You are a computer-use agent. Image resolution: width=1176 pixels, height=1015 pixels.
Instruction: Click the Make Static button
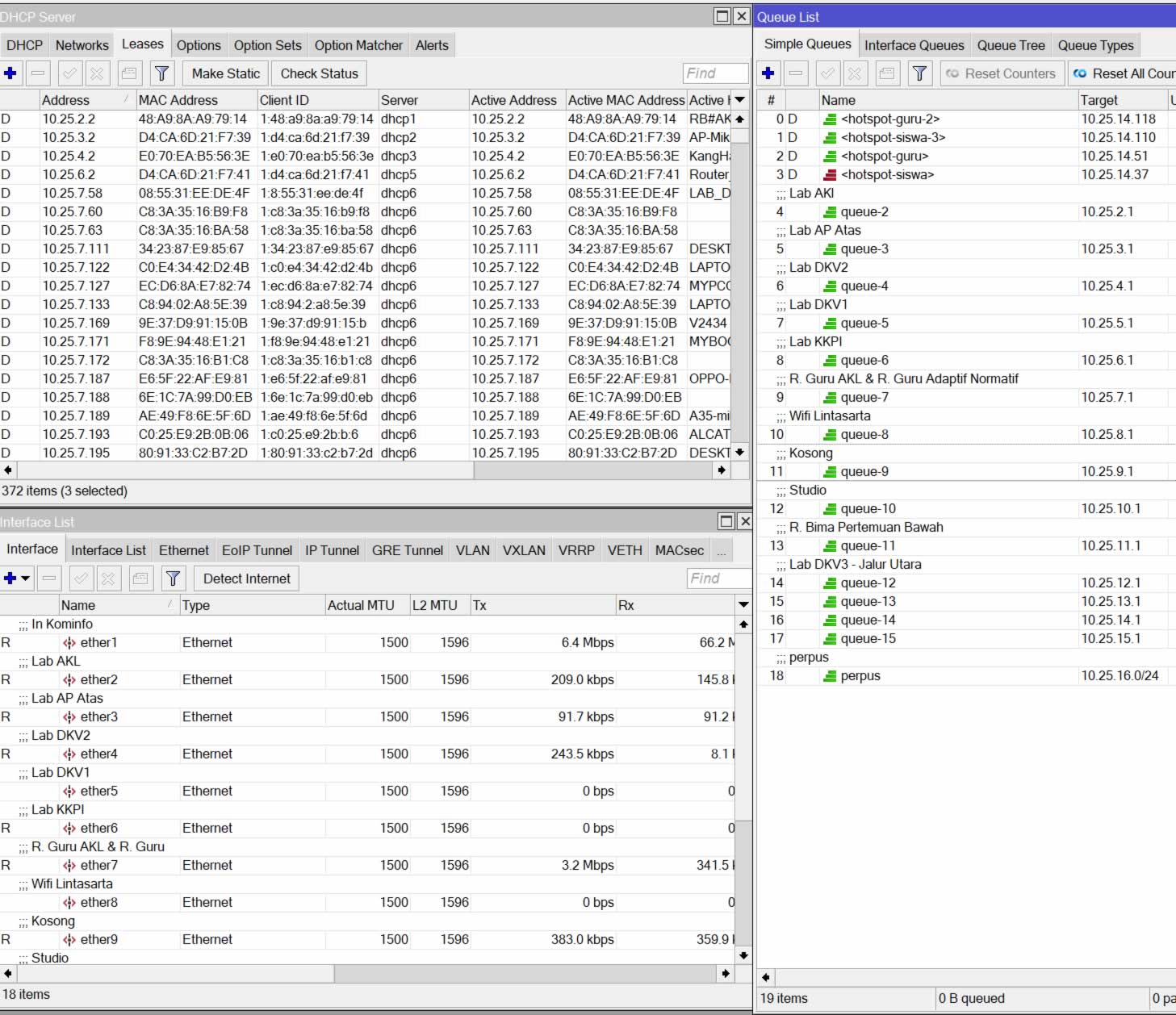225,73
